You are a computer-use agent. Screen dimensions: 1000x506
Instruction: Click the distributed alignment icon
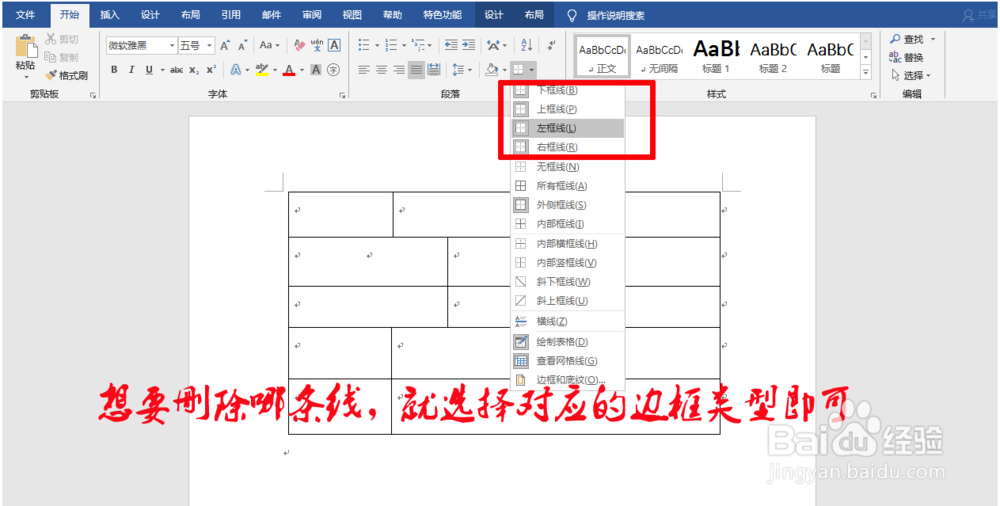click(x=434, y=70)
